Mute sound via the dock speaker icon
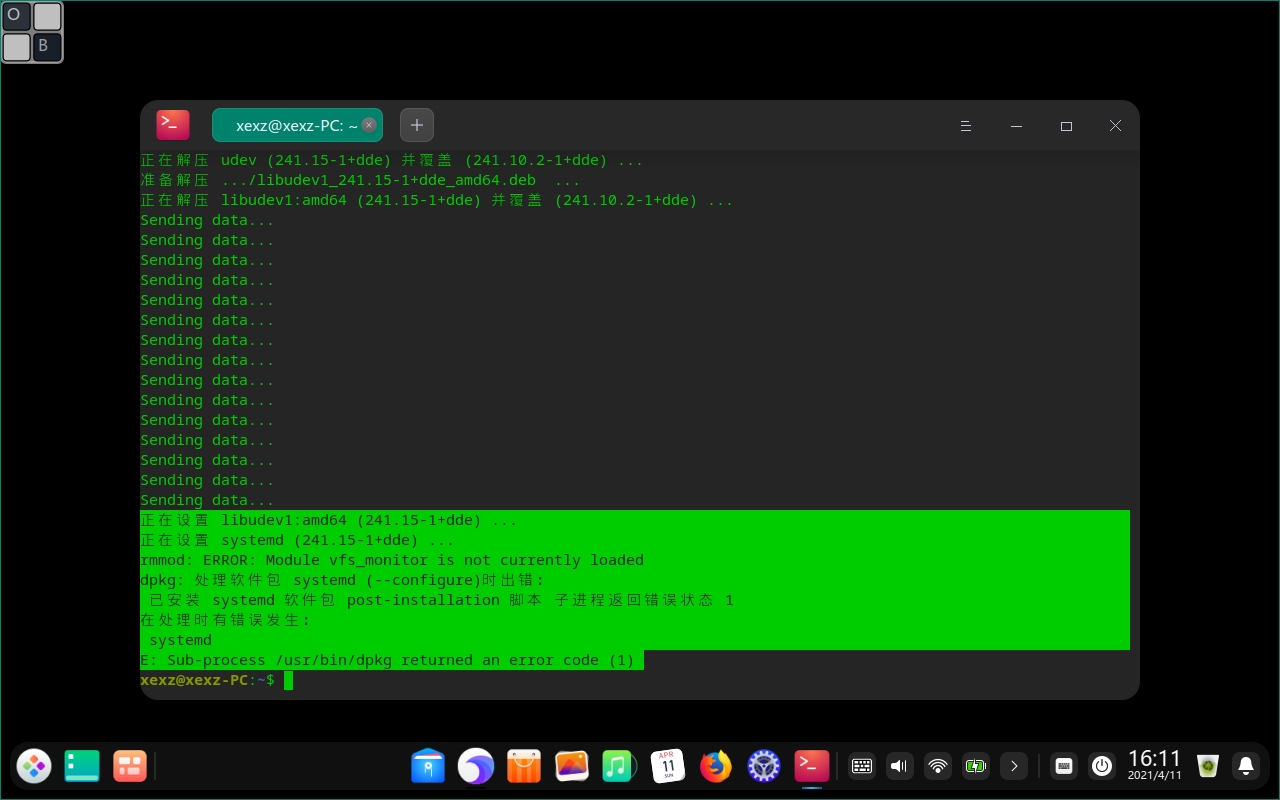 point(899,766)
